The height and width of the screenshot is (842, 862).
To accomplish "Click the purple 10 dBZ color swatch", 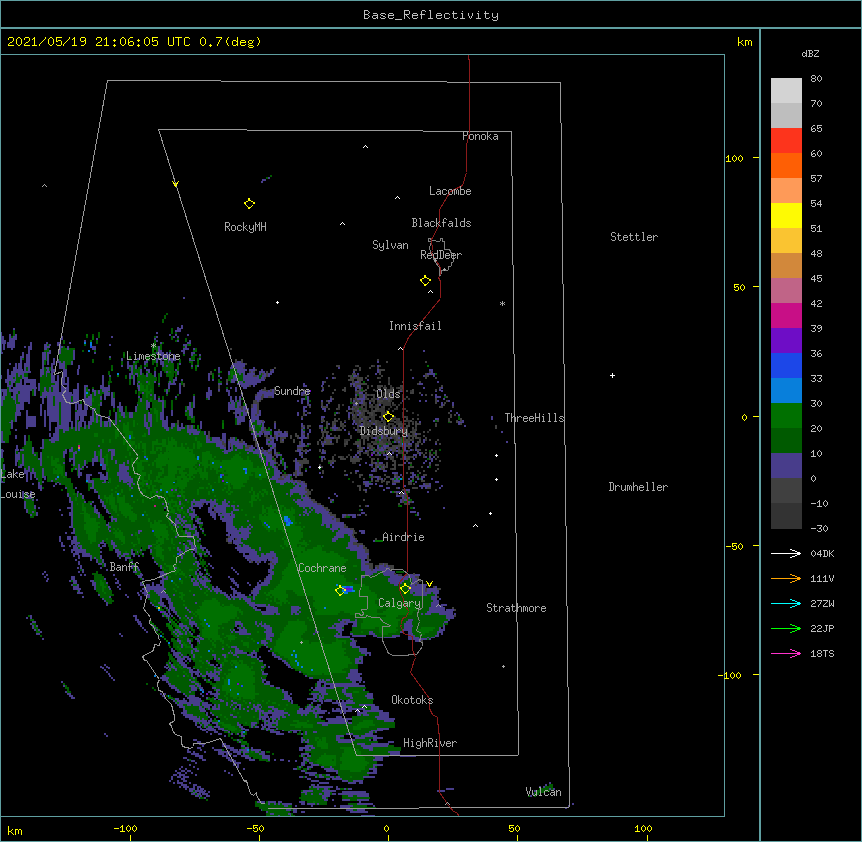I will pos(786,466).
